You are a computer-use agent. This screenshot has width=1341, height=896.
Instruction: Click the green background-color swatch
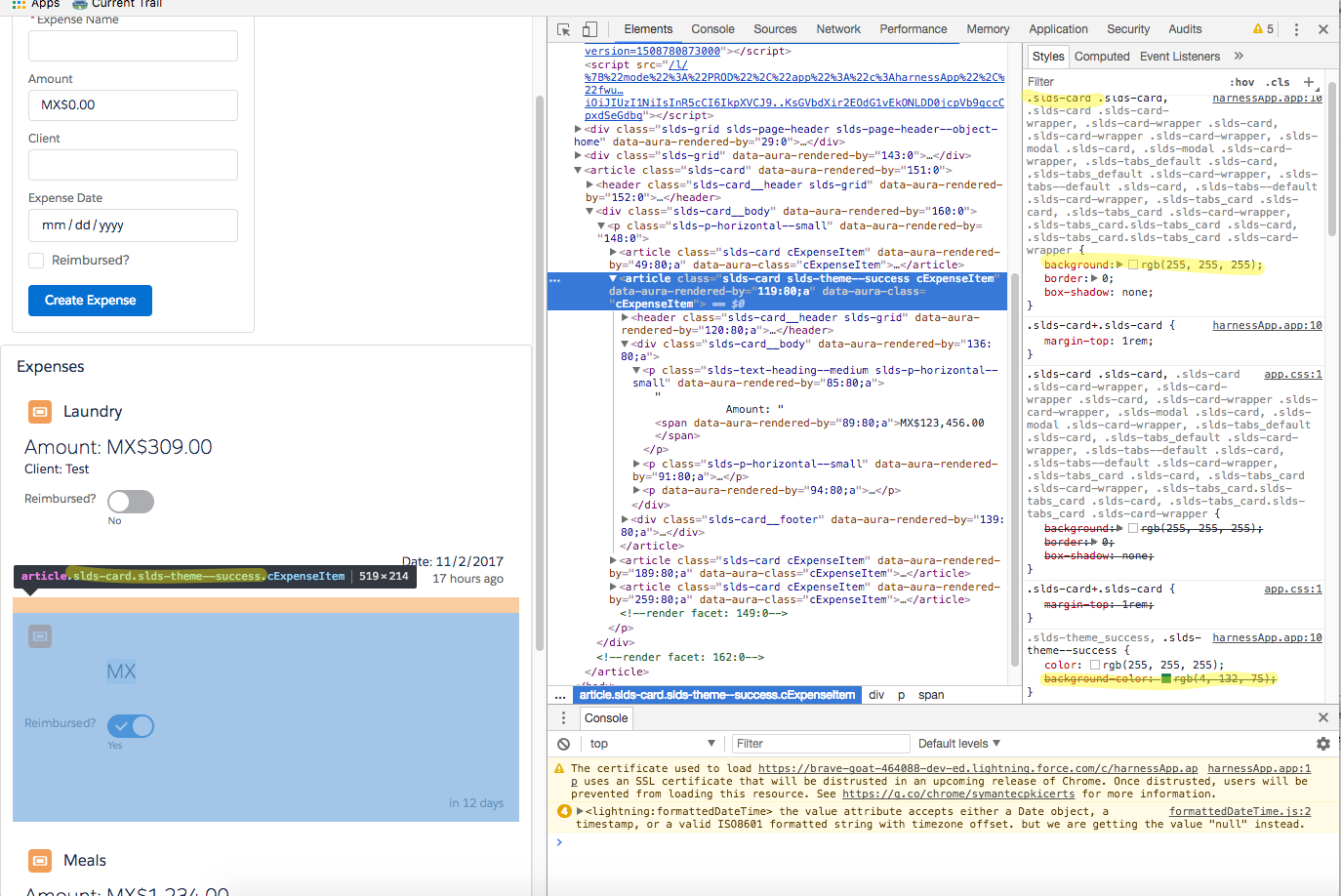(x=1165, y=678)
